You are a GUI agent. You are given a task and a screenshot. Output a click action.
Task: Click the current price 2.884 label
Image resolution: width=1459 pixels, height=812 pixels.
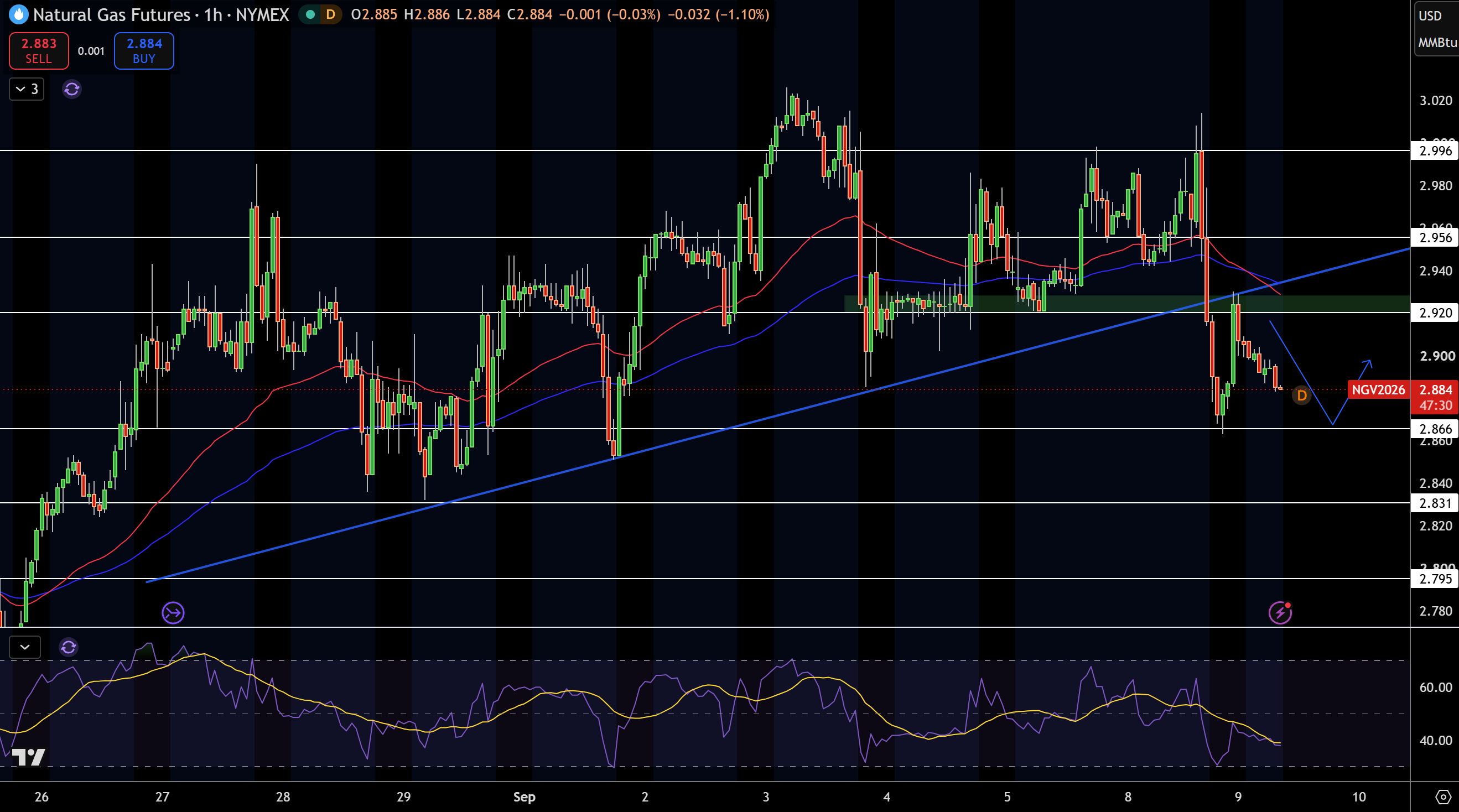coord(1435,389)
